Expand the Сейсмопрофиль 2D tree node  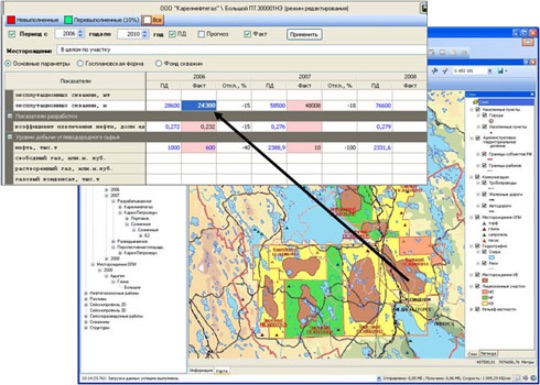click(86, 304)
